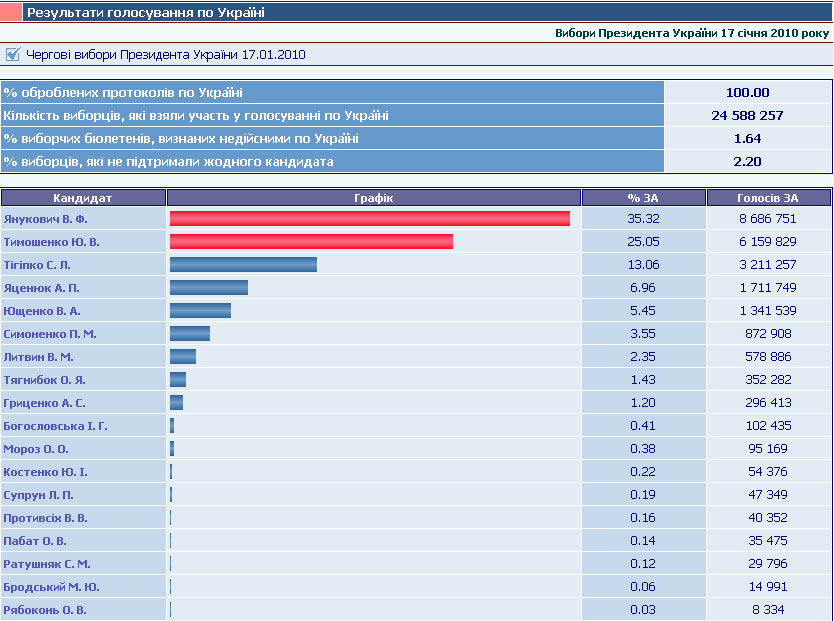The image size is (834, 621).
Task: Open Ющенко В. А. details
Action: [x=42, y=311]
